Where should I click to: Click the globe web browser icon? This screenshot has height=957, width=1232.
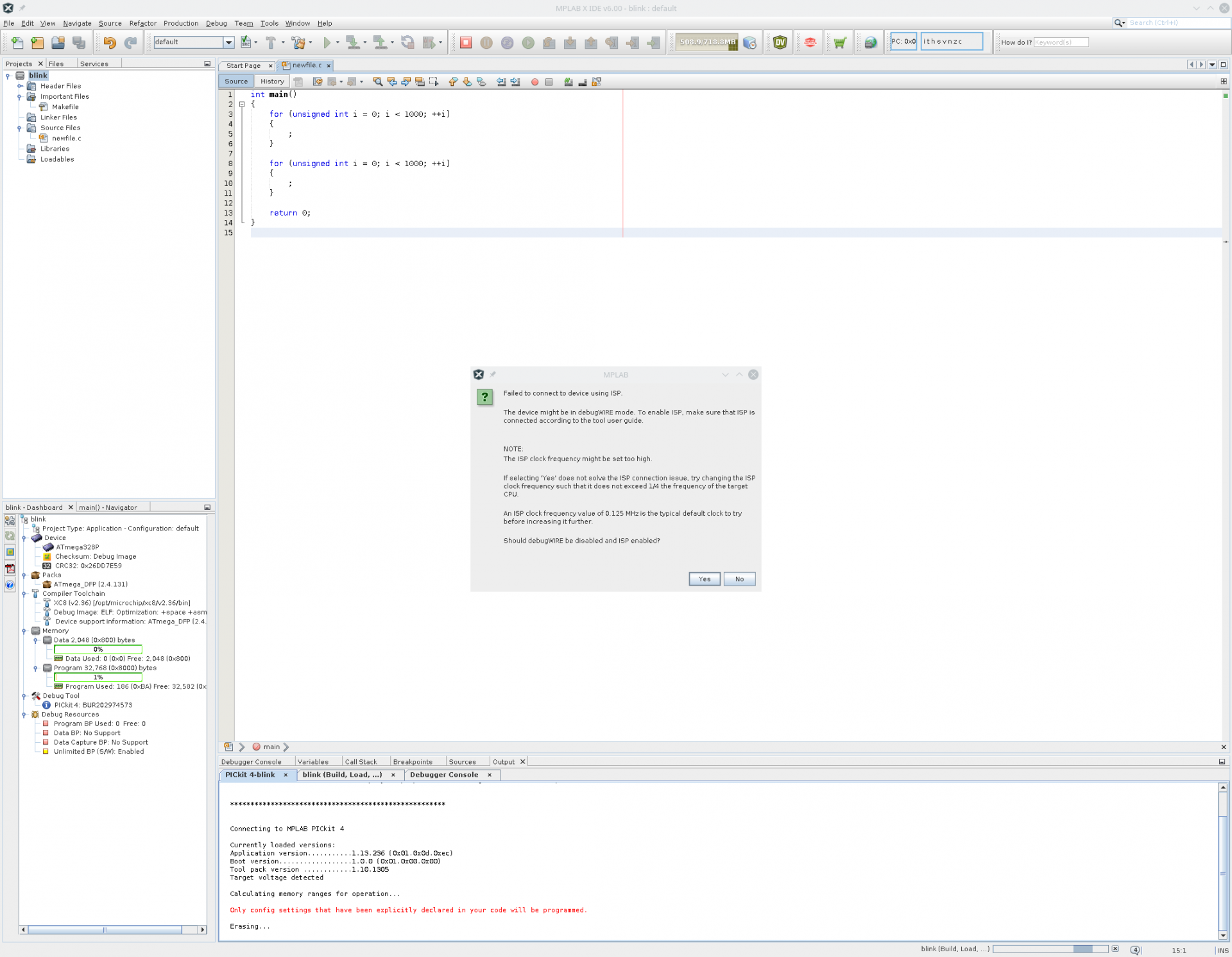coord(870,42)
